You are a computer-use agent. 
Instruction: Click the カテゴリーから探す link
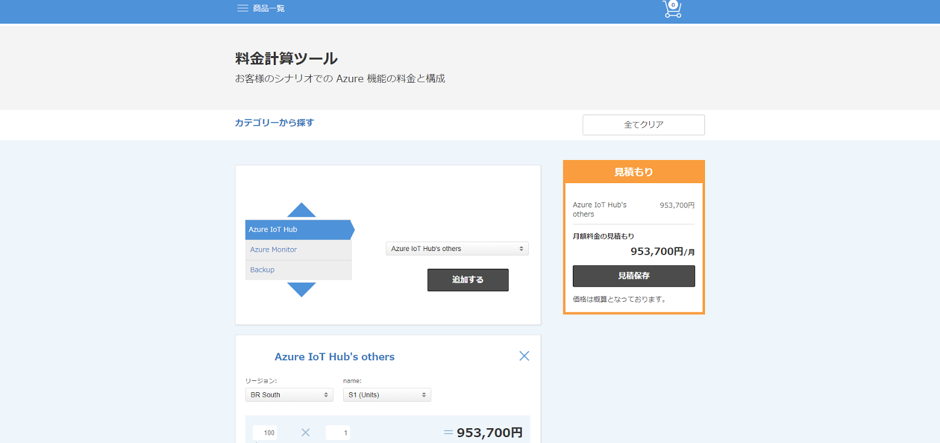[x=274, y=123]
